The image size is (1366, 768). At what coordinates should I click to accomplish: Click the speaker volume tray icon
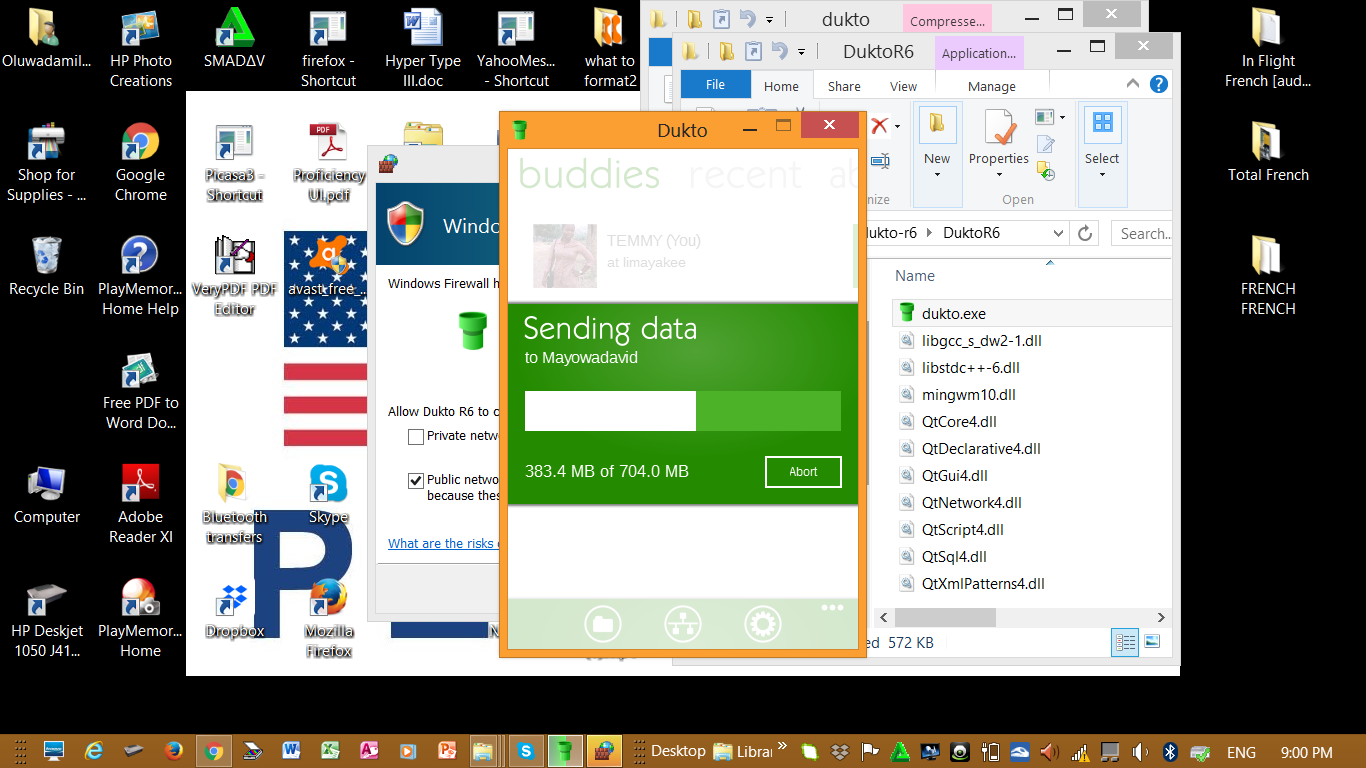[1140, 751]
